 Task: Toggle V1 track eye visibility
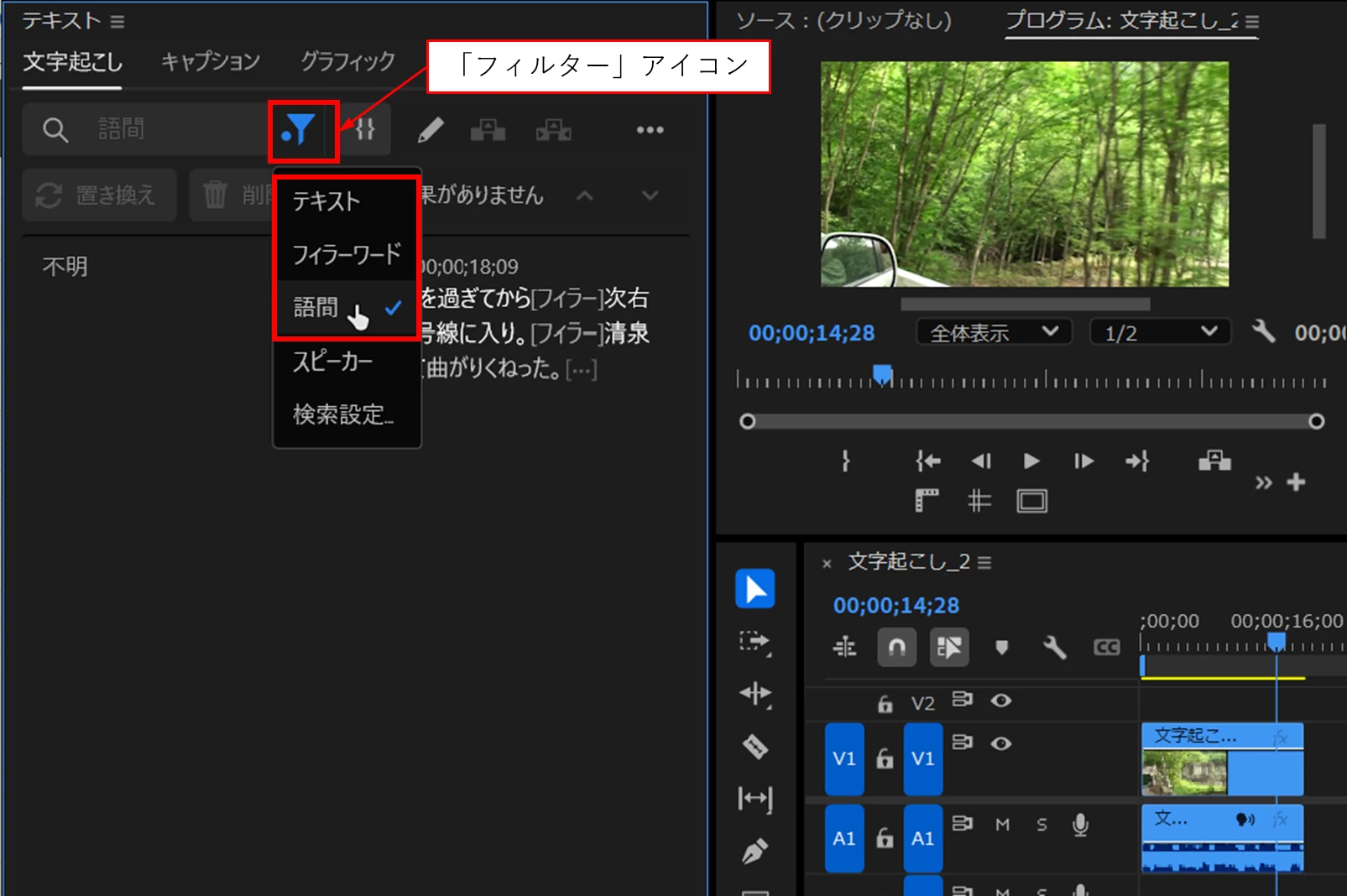tap(1000, 743)
